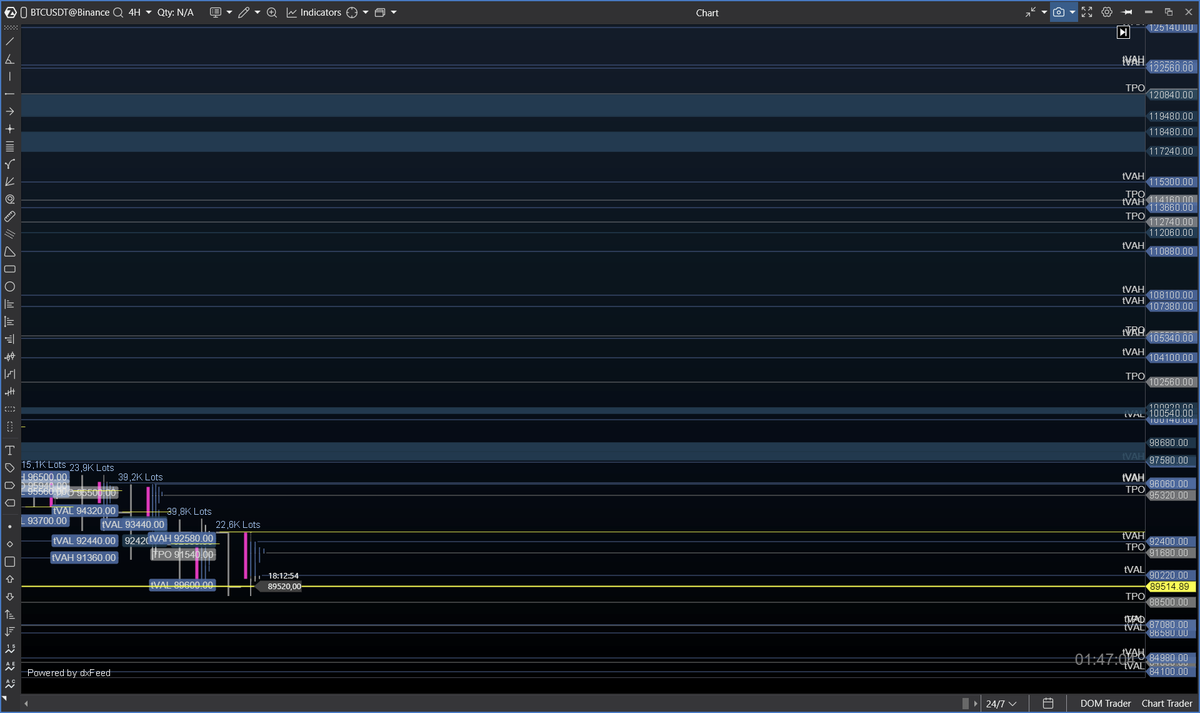Toggle the symbol link rectangle icon

24,13
